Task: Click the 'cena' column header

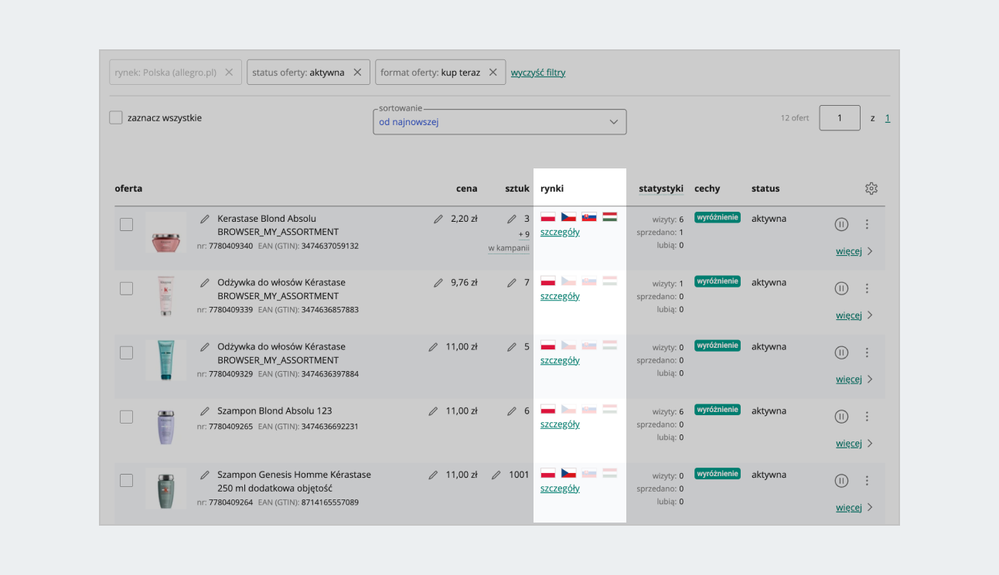Action: (x=466, y=188)
